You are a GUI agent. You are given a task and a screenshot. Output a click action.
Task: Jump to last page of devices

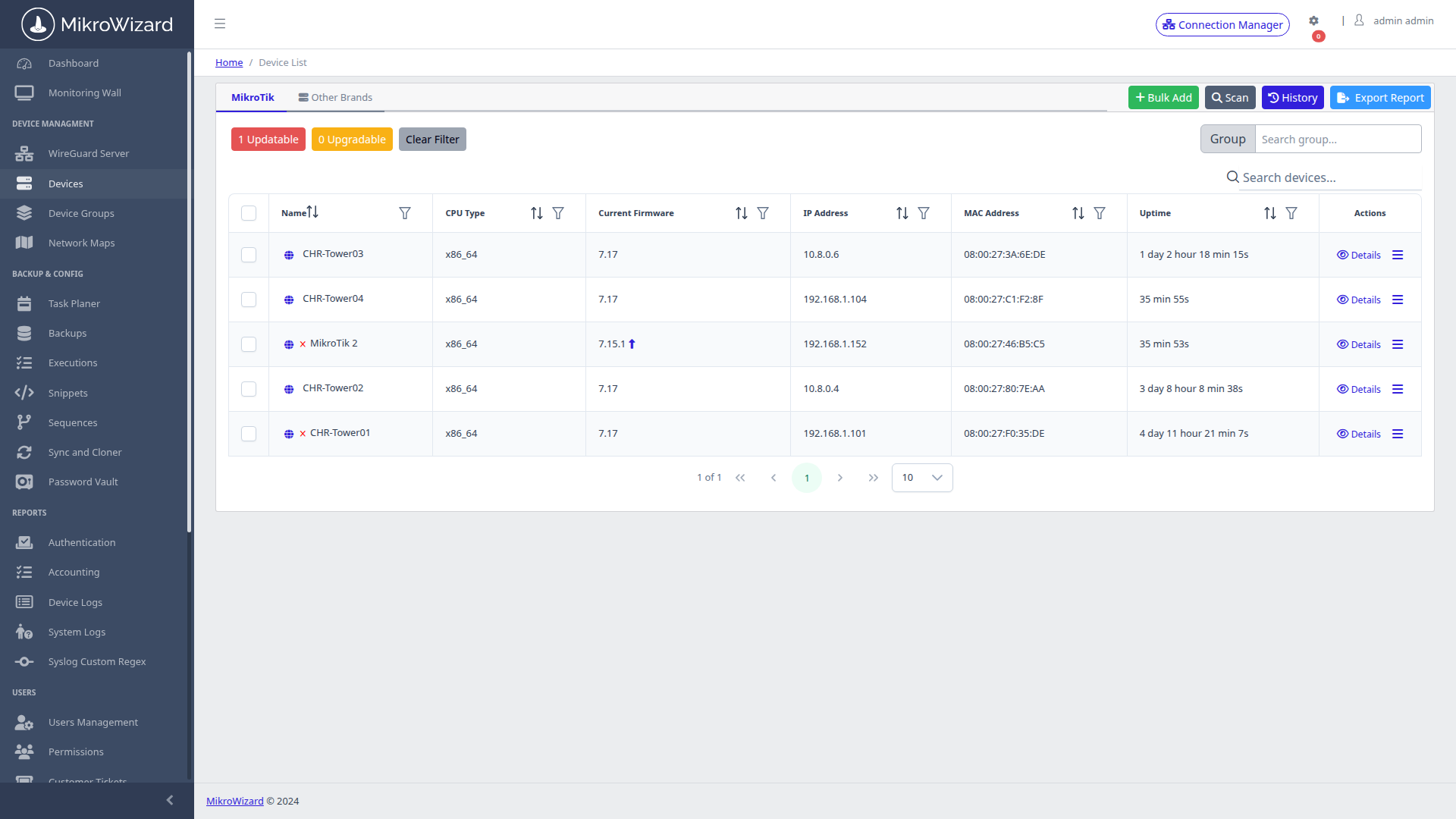pos(874,478)
